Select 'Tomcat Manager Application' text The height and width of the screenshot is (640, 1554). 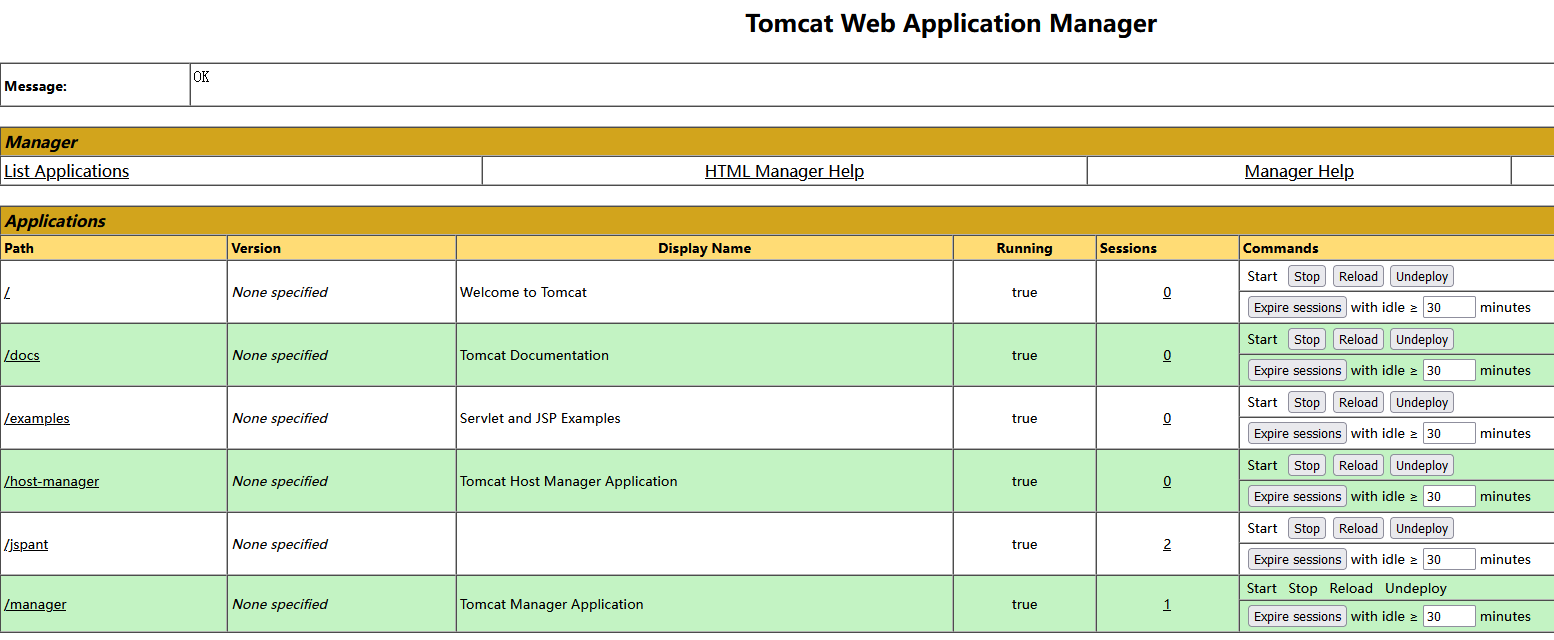point(551,604)
